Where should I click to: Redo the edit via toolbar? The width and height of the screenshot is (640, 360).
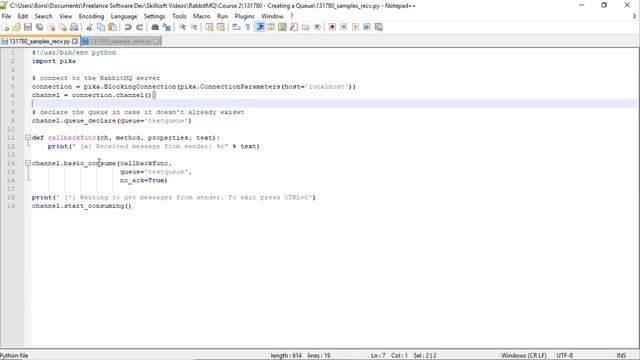(x=139, y=27)
